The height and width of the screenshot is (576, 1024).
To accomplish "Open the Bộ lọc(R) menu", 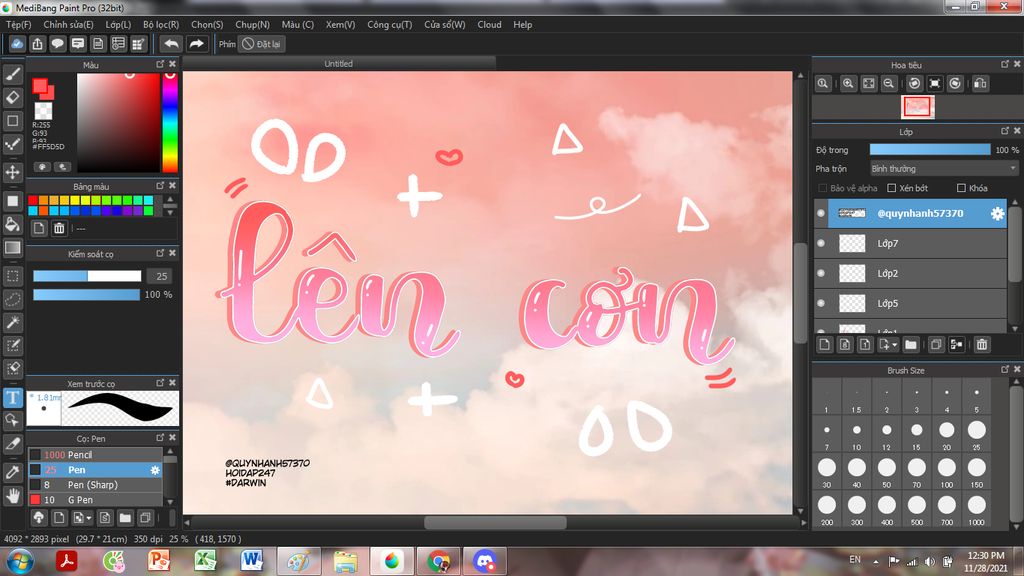I will [x=161, y=24].
